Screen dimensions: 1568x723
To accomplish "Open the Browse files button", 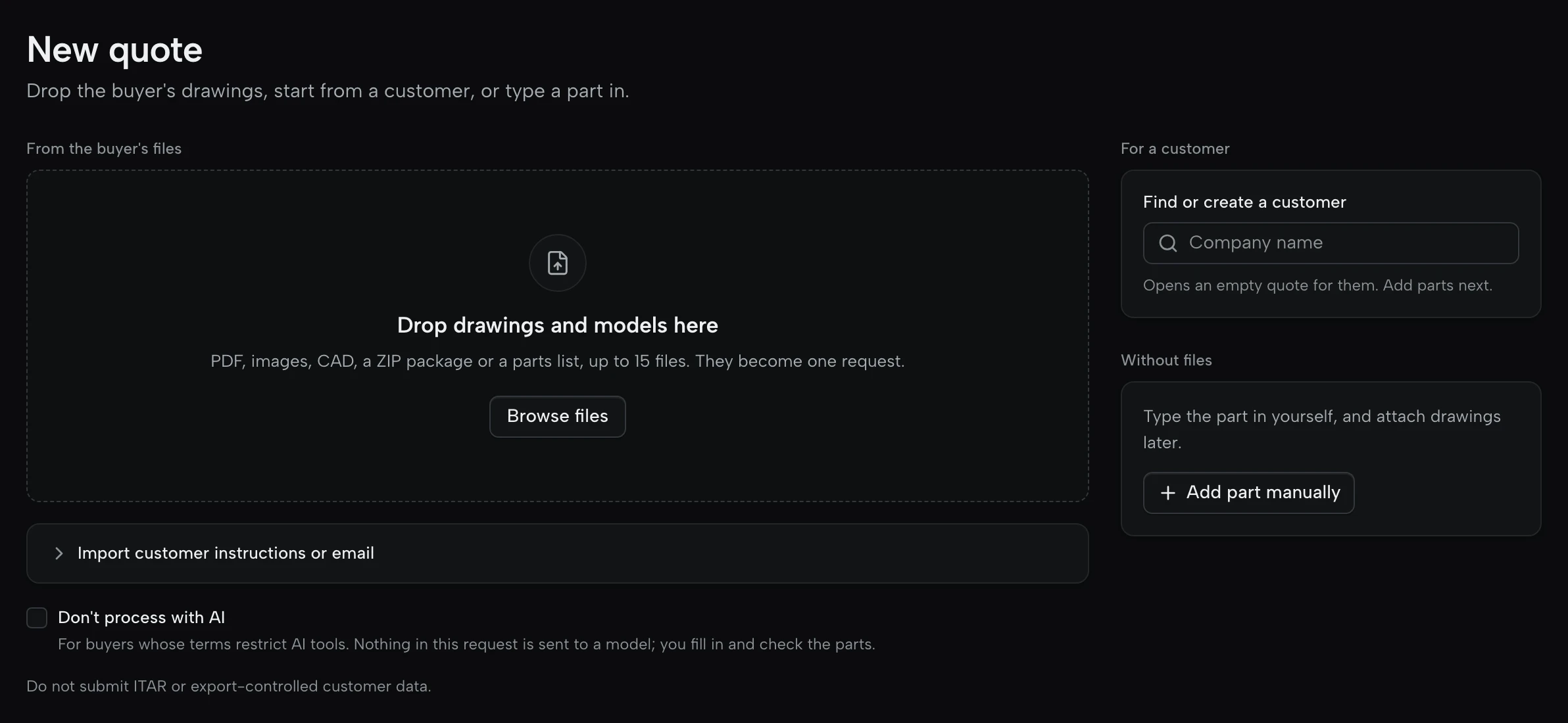I will 557,417.
